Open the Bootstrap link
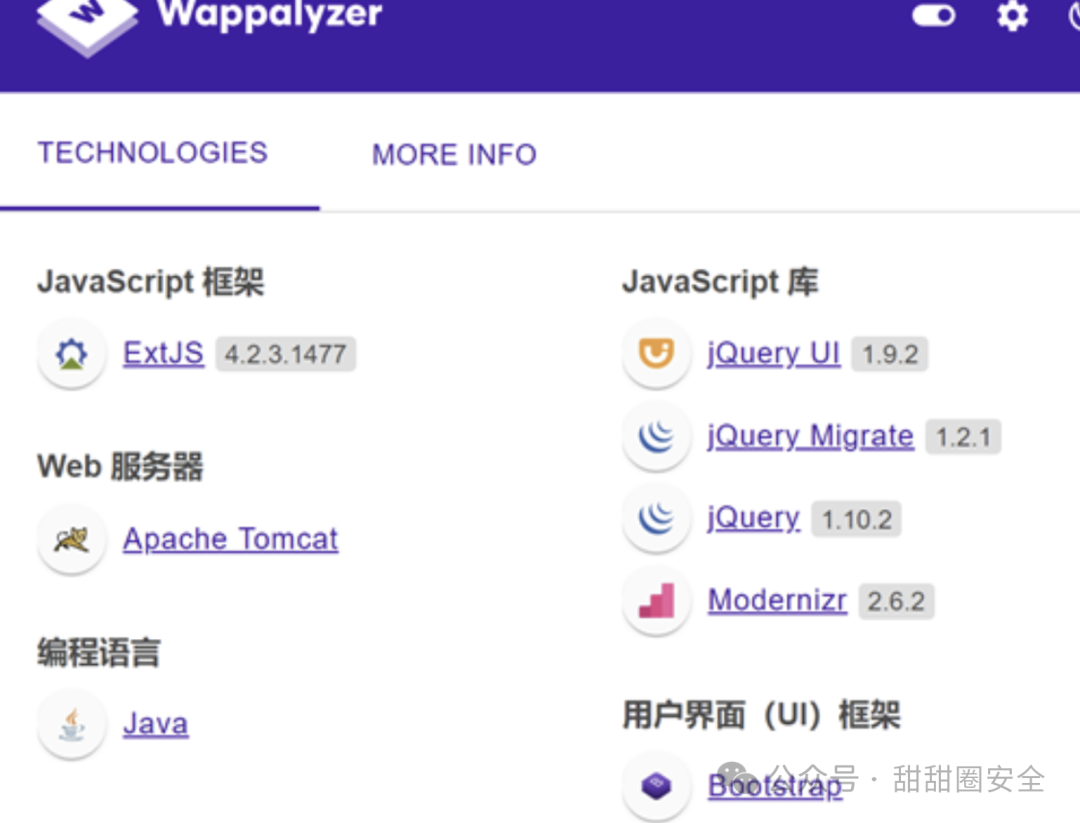This screenshot has height=823, width=1080. (x=775, y=786)
